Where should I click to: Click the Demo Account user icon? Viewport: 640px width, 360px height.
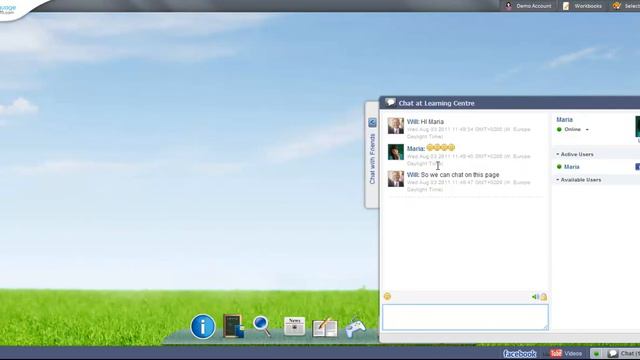(x=509, y=6)
